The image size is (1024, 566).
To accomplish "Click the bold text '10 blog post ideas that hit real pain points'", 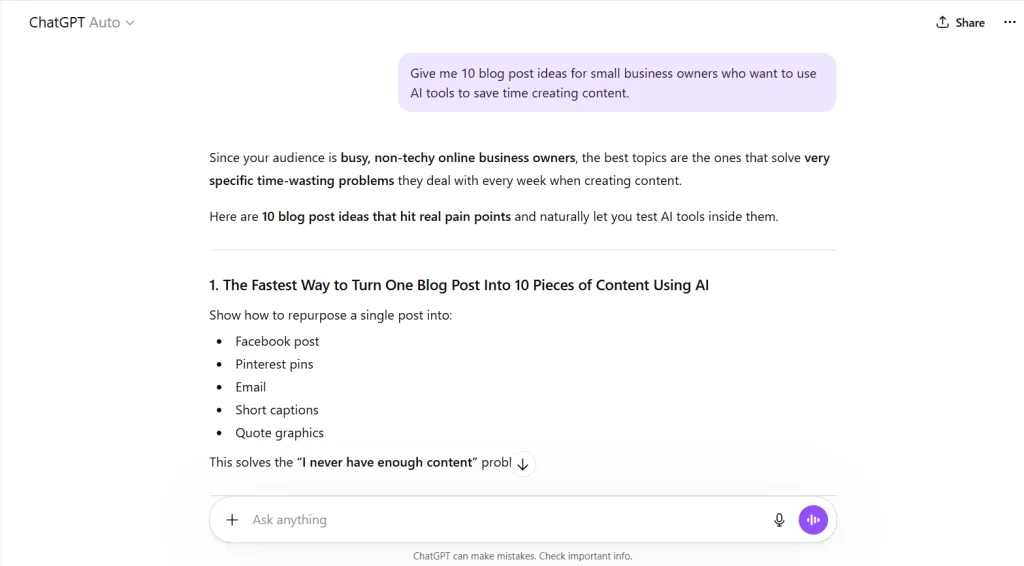I will tap(386, 217).
